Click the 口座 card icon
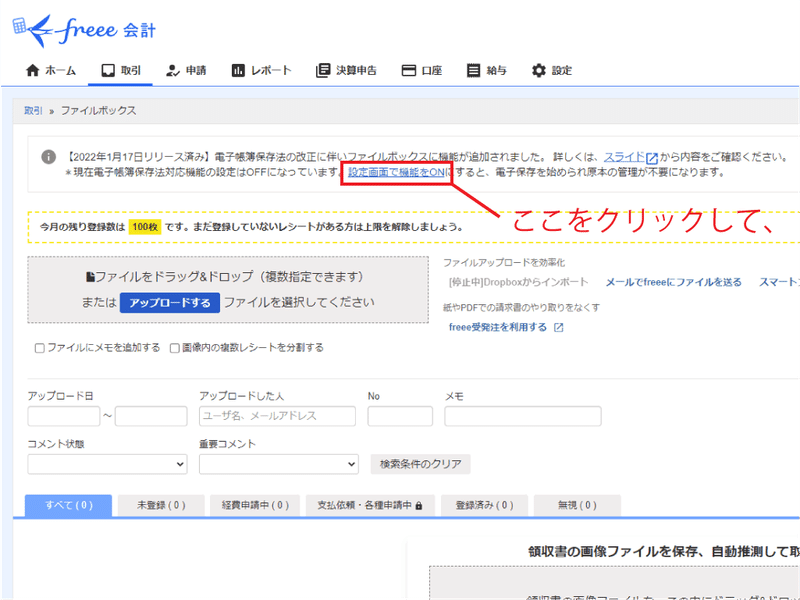 click(x=409, y=70)
